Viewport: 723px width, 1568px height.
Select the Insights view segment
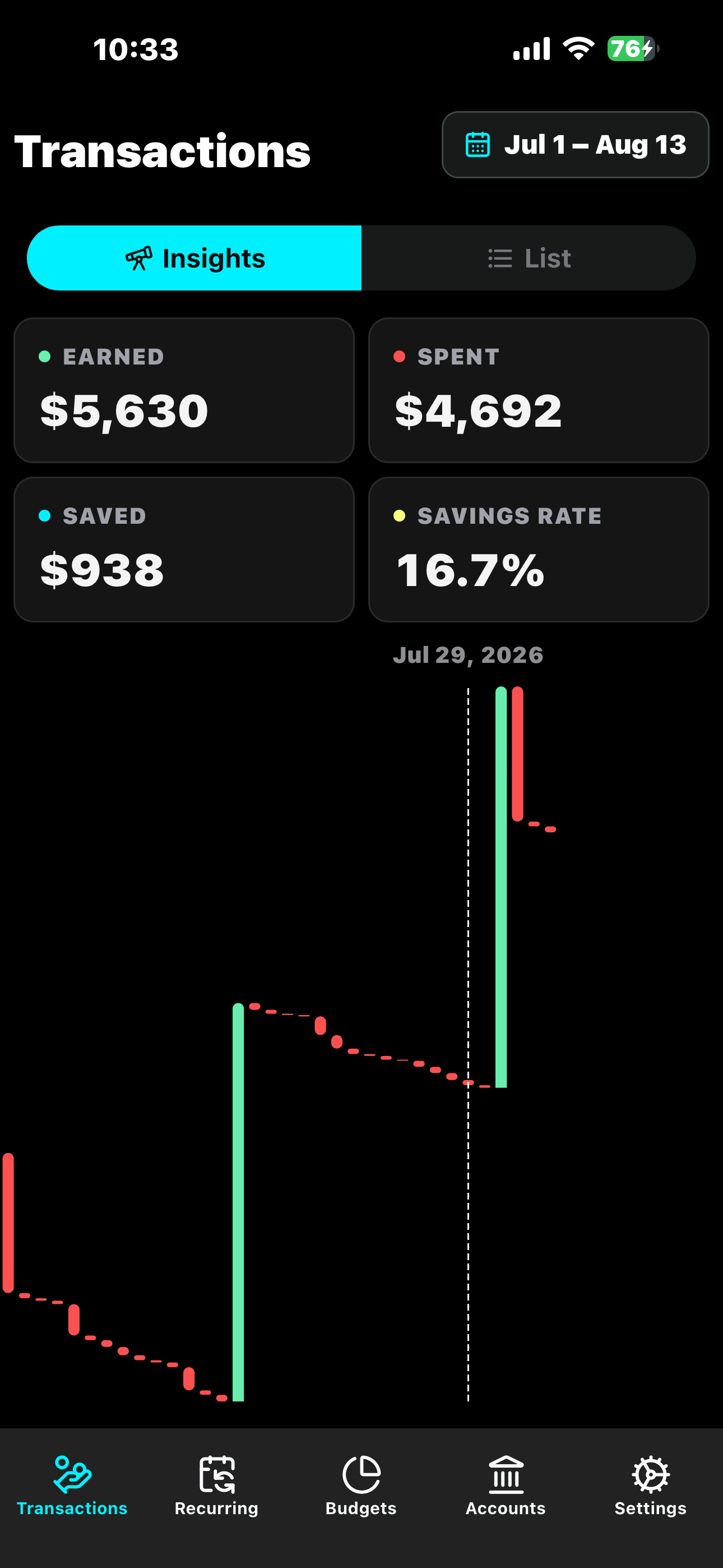194,258
